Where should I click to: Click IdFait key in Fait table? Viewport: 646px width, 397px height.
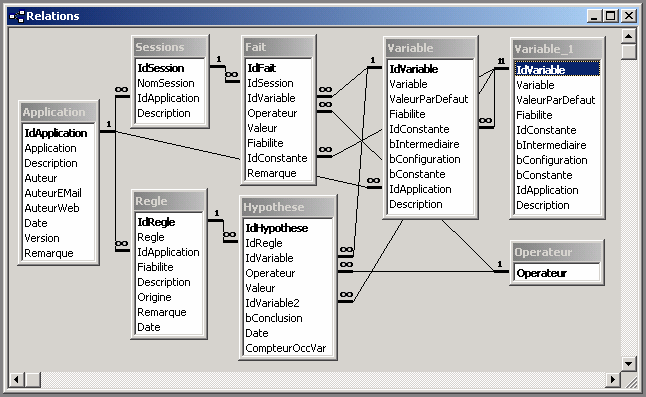point(262,68)
